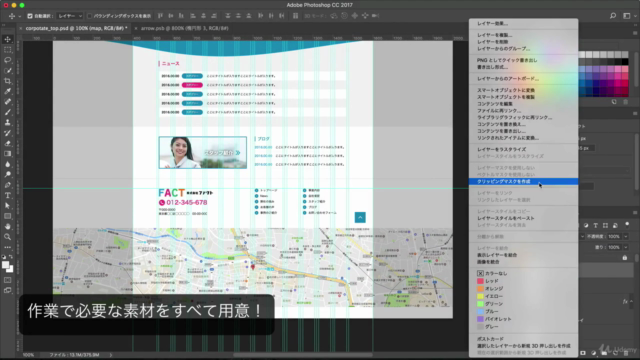Collapse the fx layer effects arrow
The image size is (640, 360).
pyautogui.click(x=631, y=302)
